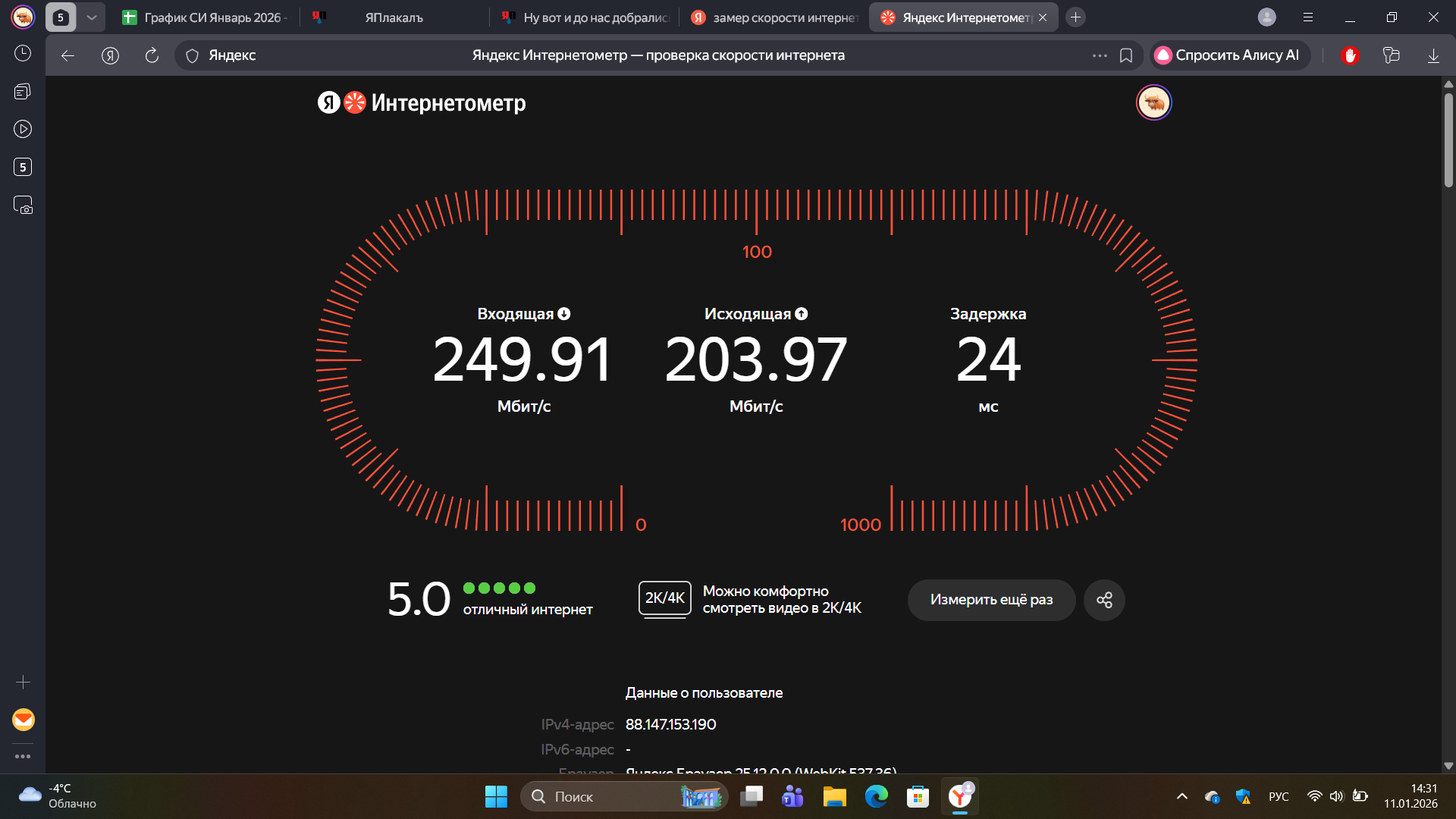The height and width of the screenshot is (819, 1456).
Task: Expand the tab groups dropdown chevron
Action: point(92,17)
